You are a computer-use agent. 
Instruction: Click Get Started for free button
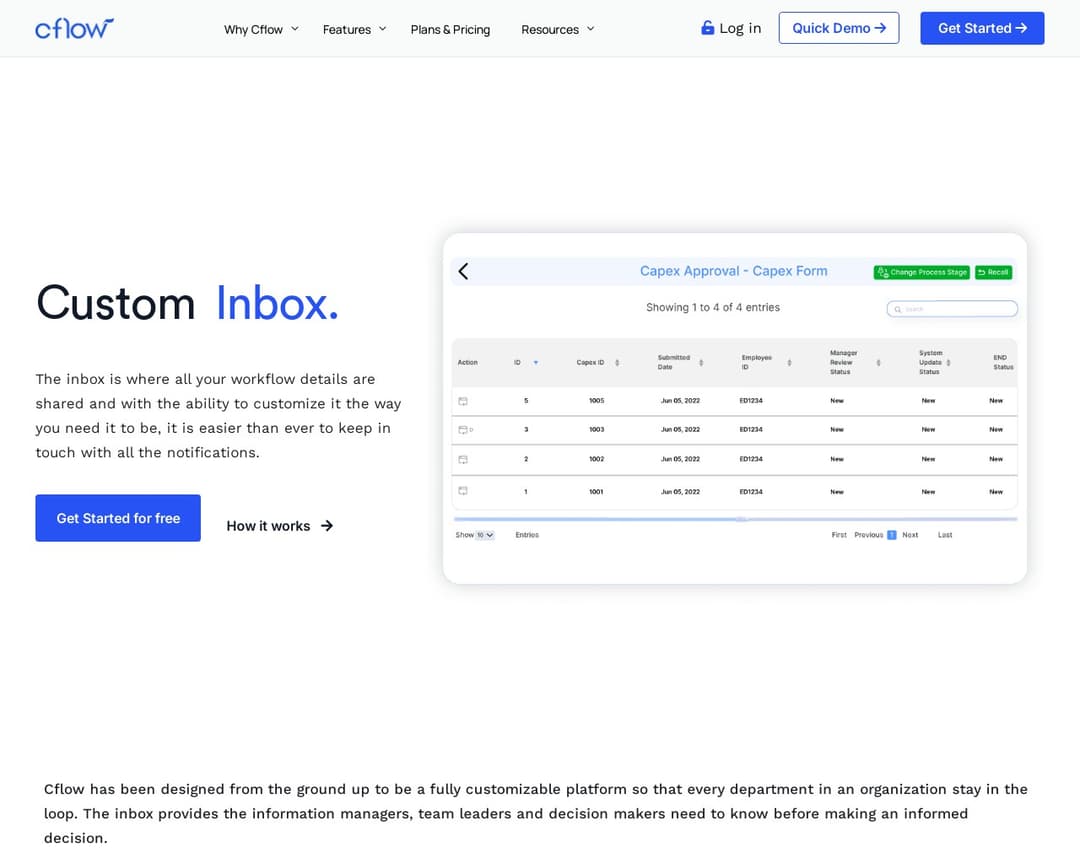coord(118,518)
